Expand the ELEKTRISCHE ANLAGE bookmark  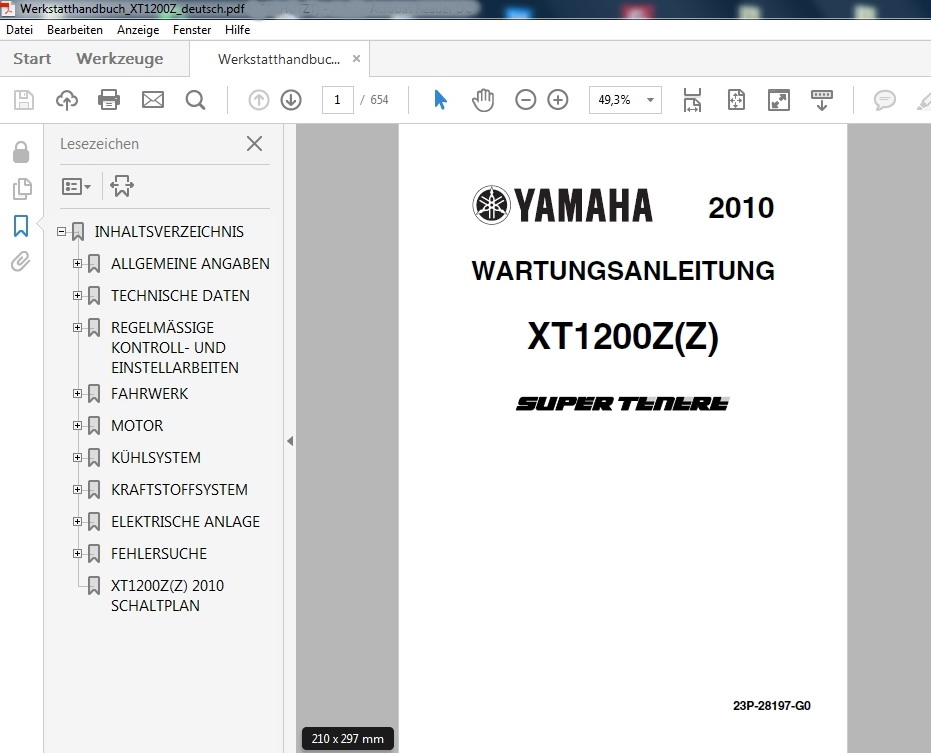[x=78, y=521]
